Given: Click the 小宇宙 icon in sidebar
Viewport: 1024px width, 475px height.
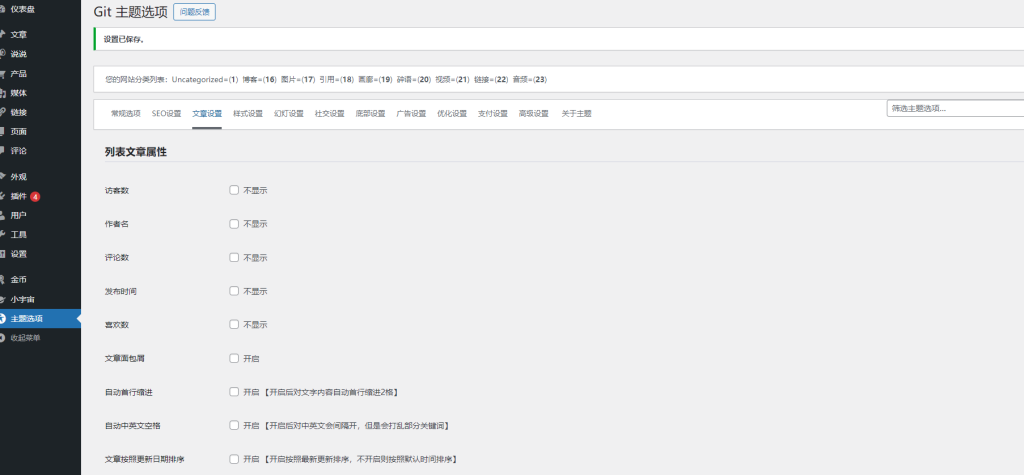Looking at the screenshot, I should point(2,299).
